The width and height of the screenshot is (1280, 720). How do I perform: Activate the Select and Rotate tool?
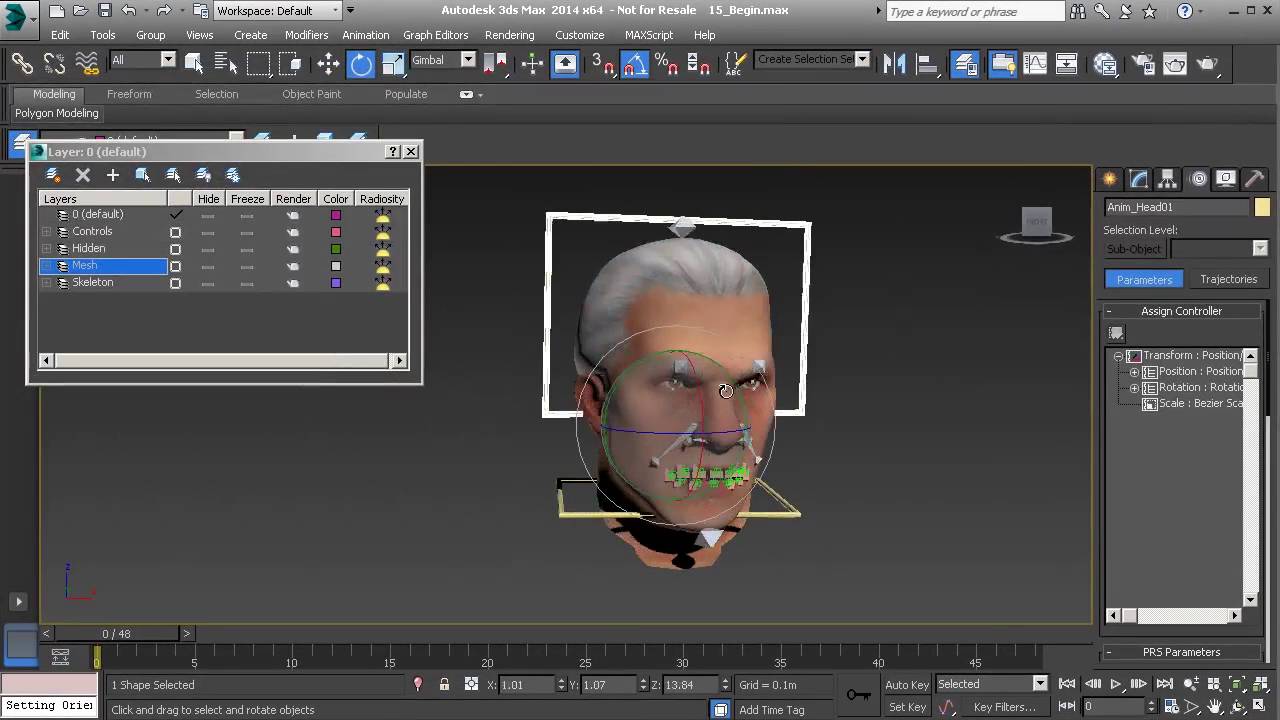point(361,63)
